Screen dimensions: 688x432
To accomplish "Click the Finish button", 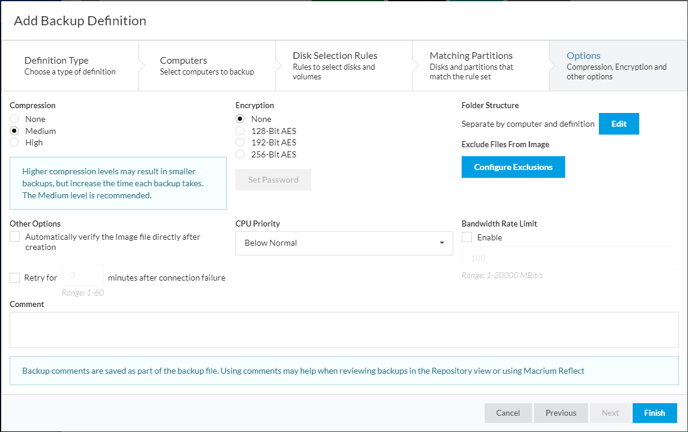I will [x=655, y=413].
